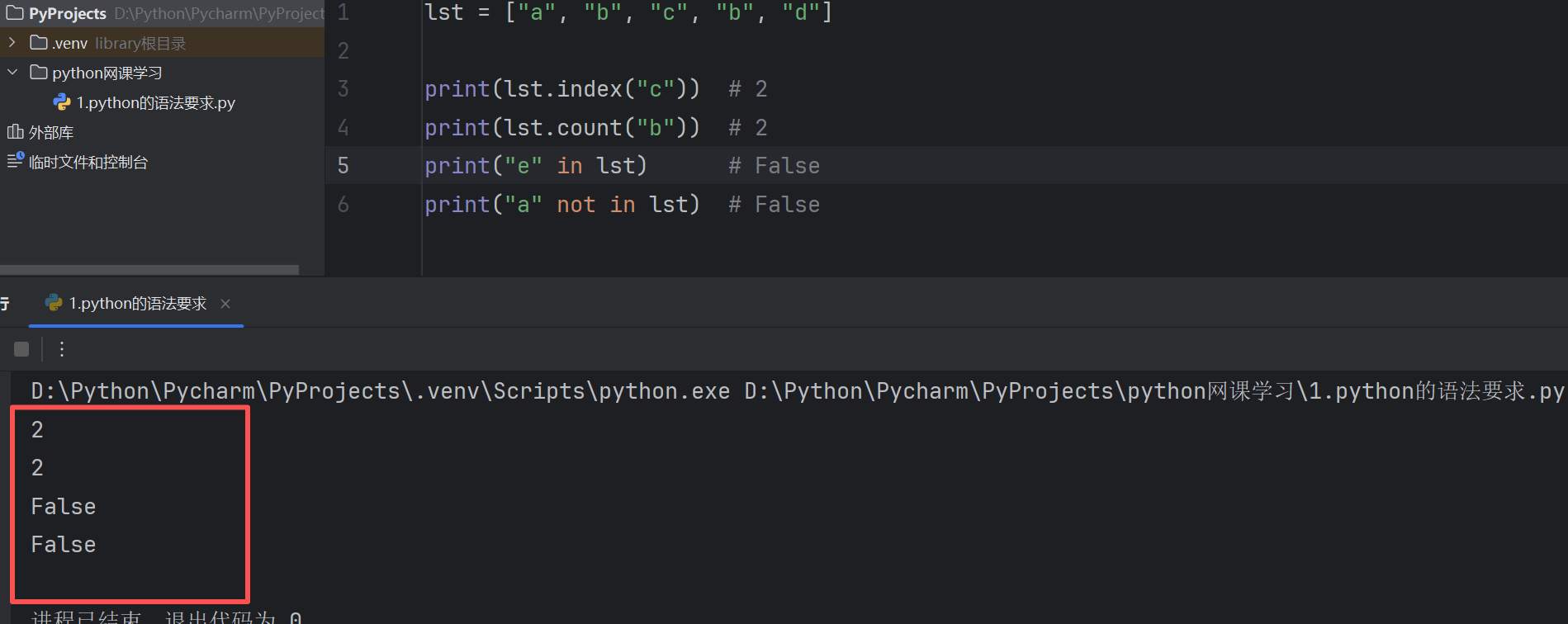
Task: Open the run toolbar more options menu
Action: (61, 349)
